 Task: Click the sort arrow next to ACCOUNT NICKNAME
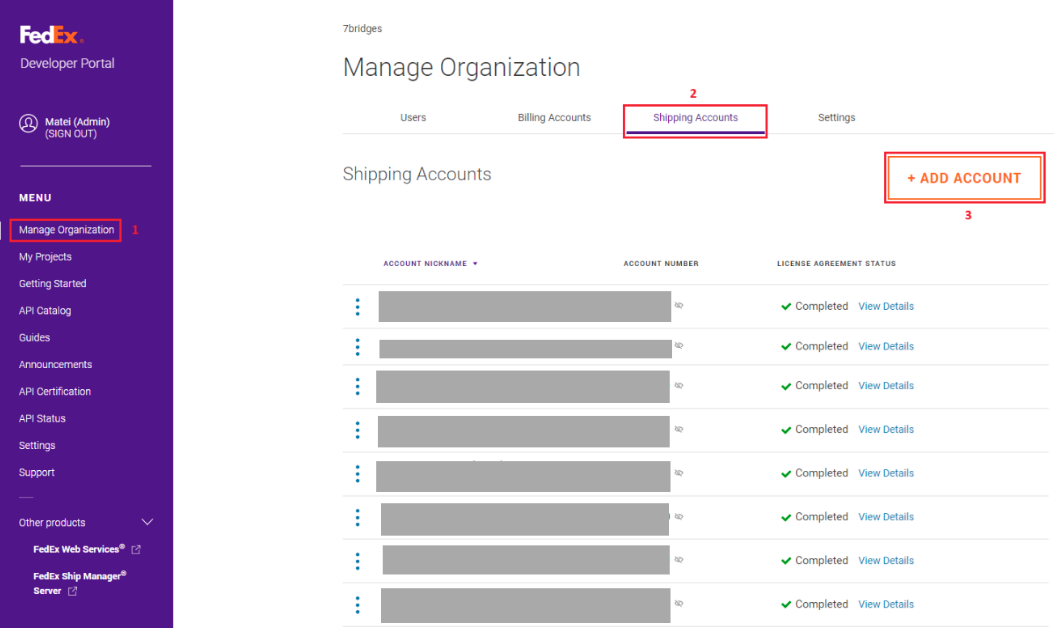tap(475, 263)
